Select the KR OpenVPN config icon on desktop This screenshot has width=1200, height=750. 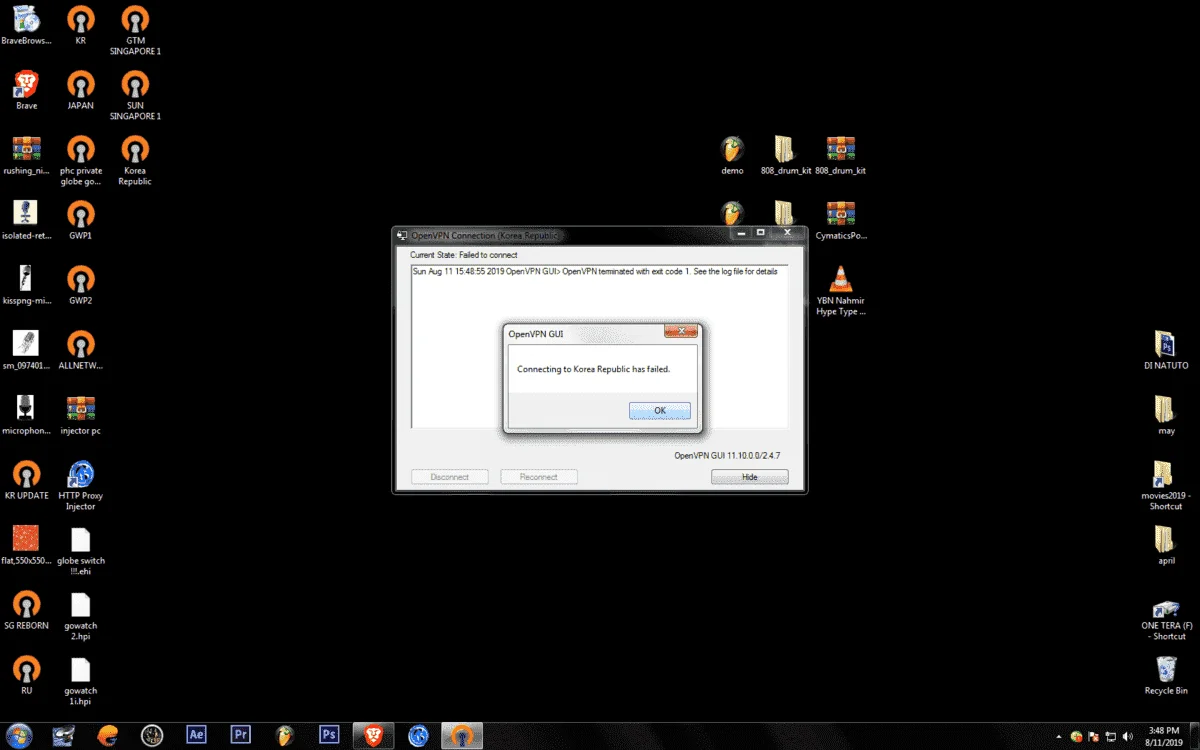coord(80,26)
